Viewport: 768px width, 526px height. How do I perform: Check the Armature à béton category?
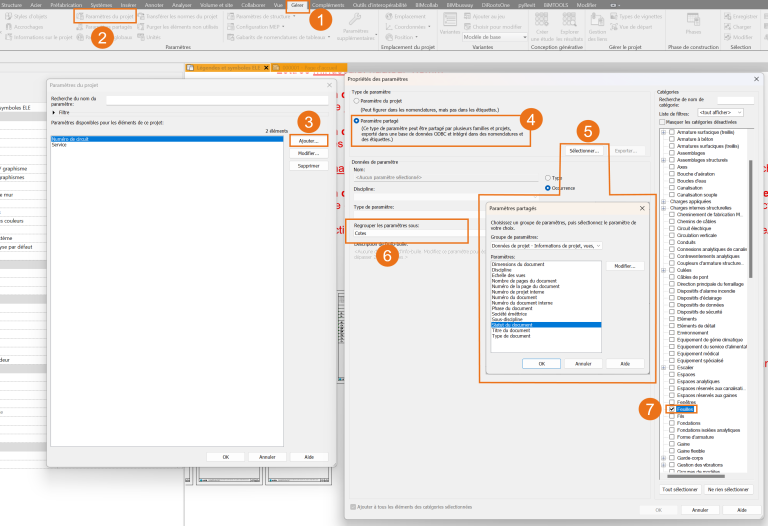[x=672, y=139]
